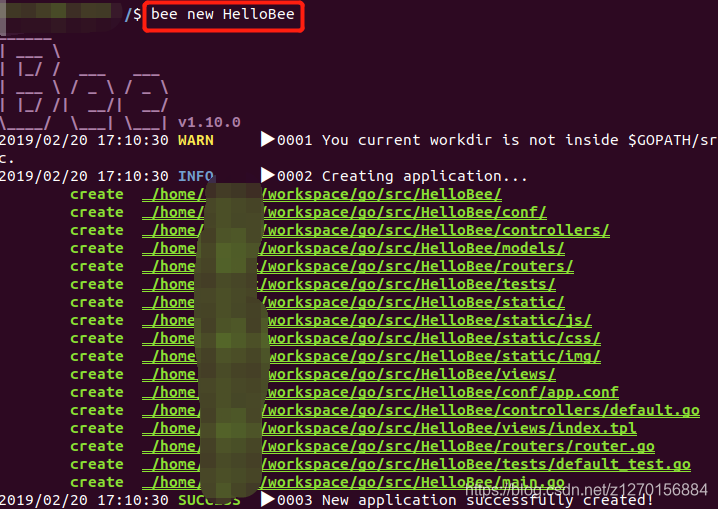Open the HelloBee/tests/ directory path
The image size is (718, 509).
click(x=348, y=284)
